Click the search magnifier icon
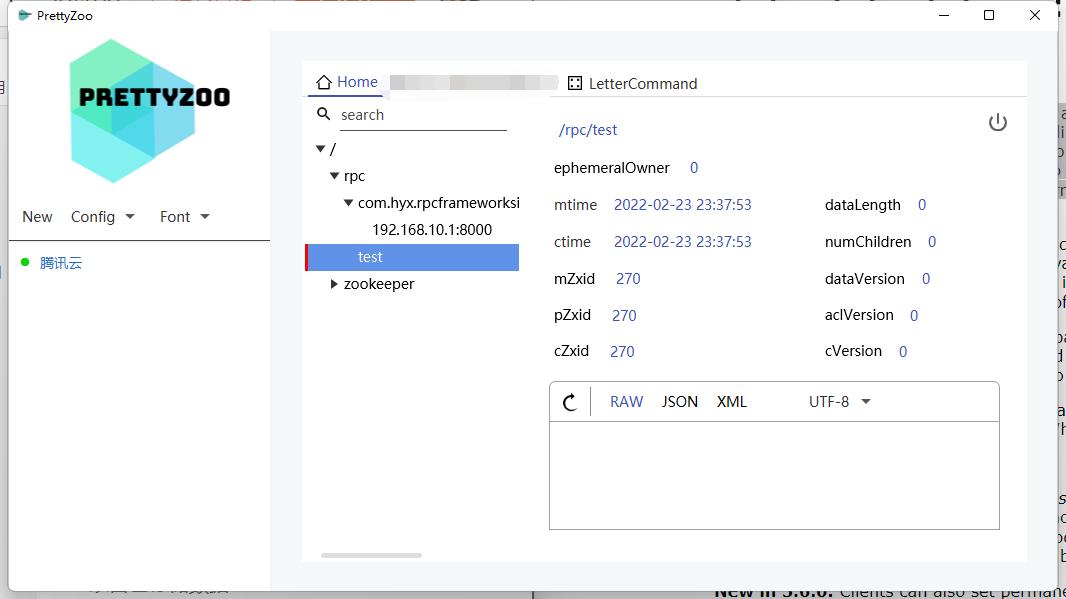Screen dimensions: 1066x599 click(324, 114)
